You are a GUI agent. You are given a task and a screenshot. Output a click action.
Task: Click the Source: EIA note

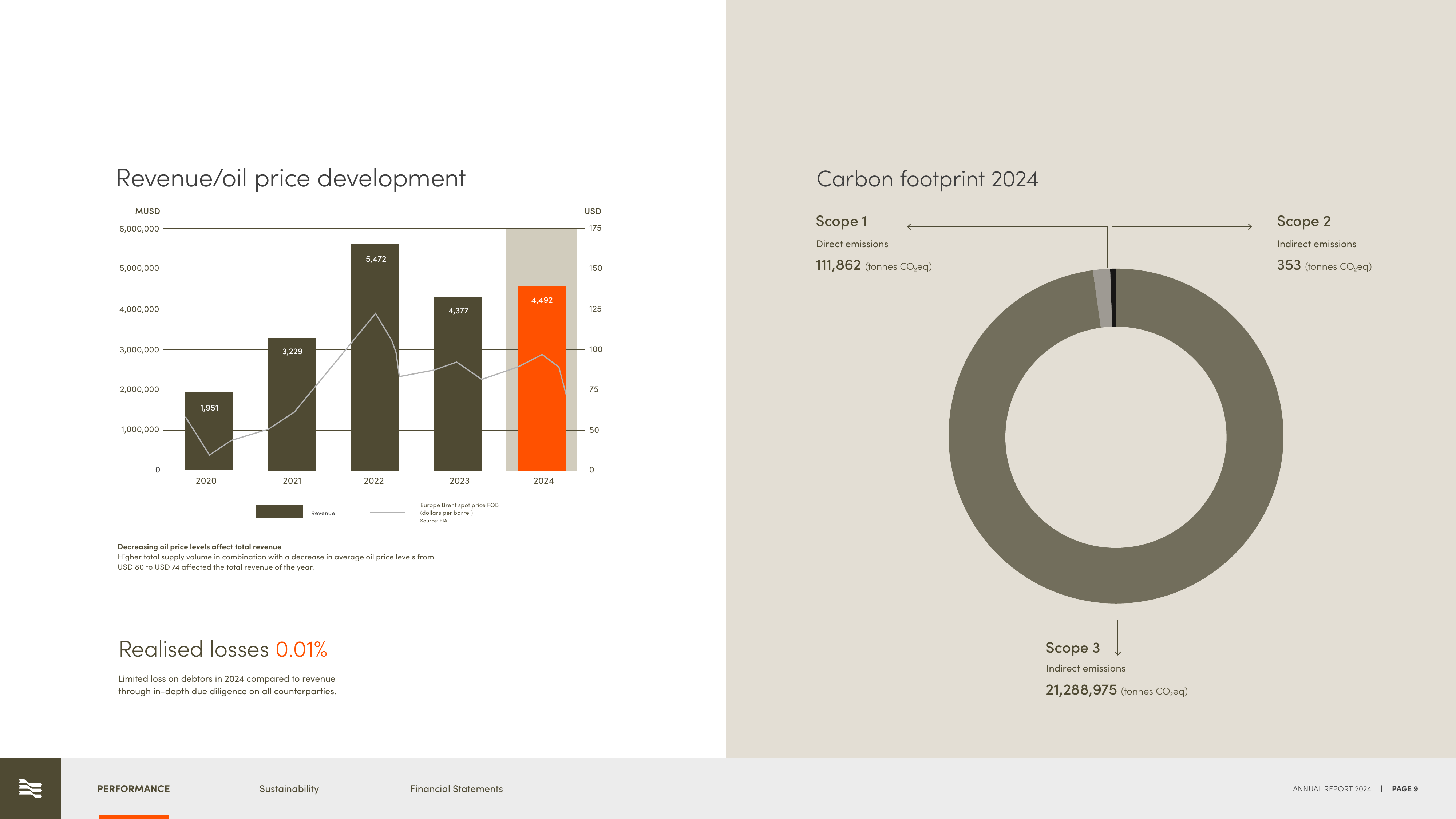click(x=434, y=521)
